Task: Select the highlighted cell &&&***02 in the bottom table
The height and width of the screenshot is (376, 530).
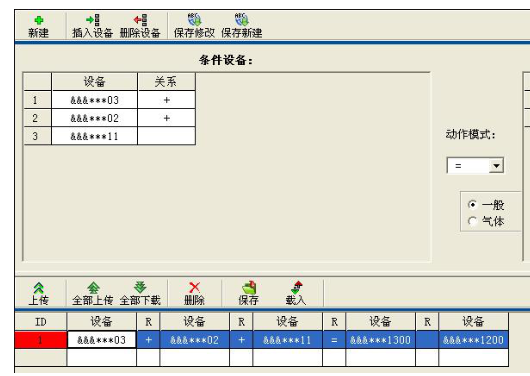Action: tap(195, 340)
